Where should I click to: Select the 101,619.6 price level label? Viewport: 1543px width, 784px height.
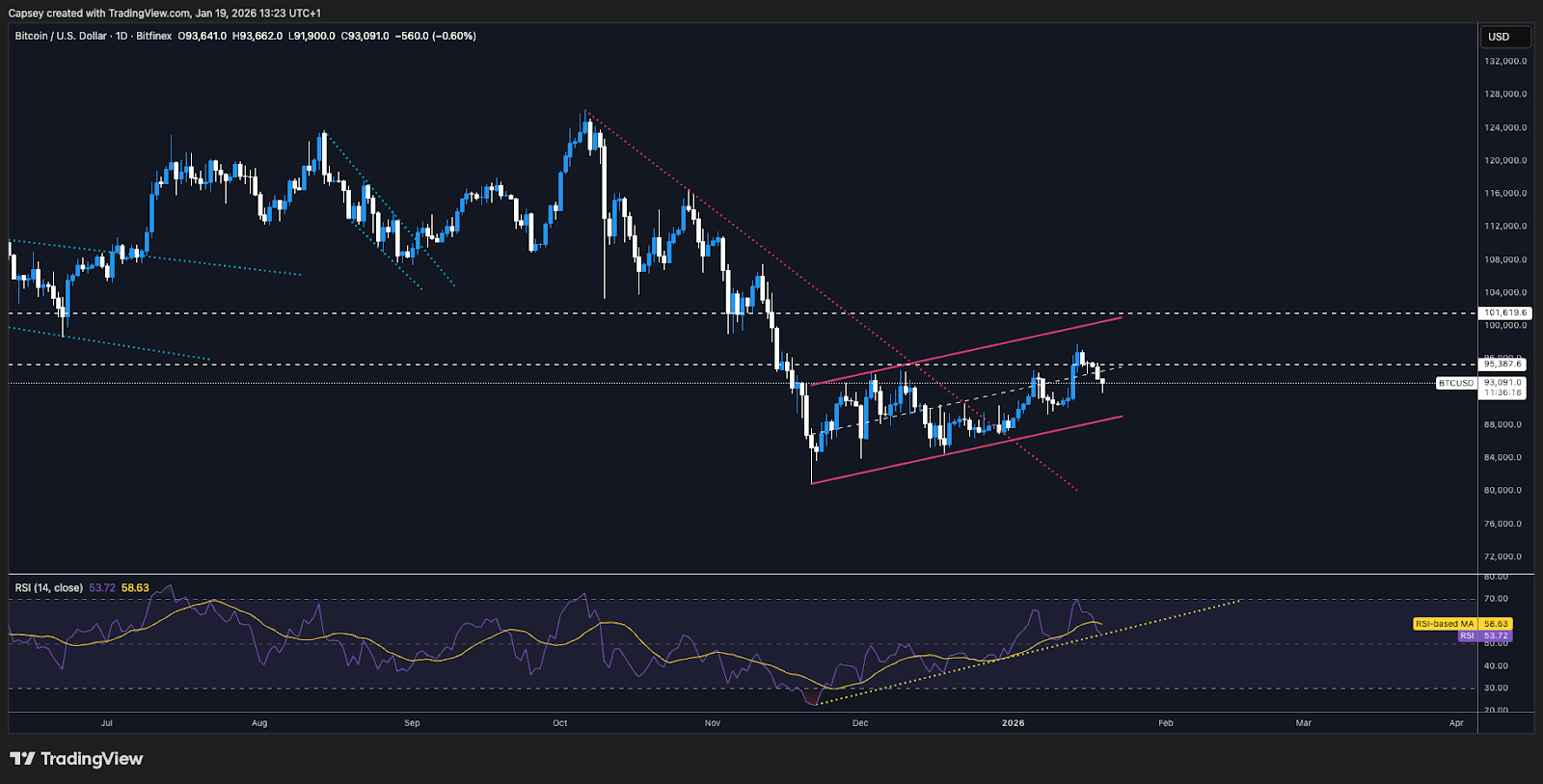[x=1504, y=312]
